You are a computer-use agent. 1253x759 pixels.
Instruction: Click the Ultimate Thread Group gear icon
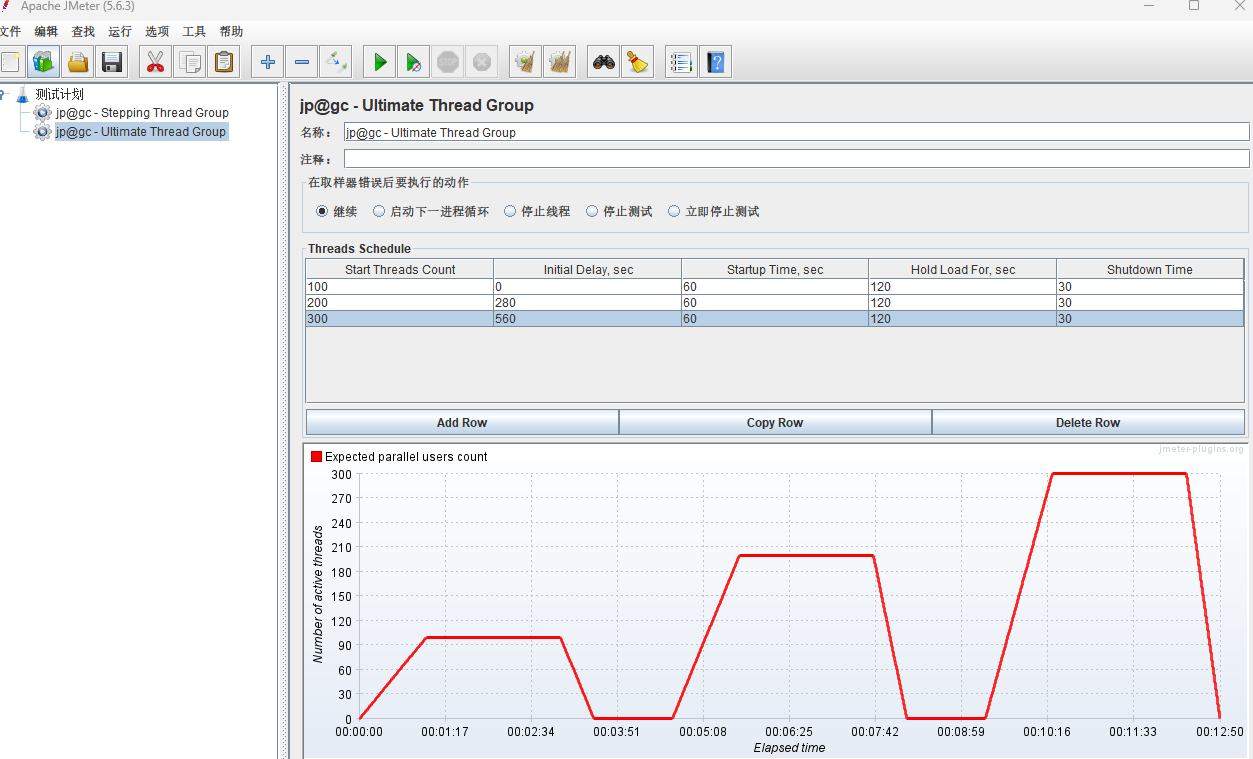point(42,132)
